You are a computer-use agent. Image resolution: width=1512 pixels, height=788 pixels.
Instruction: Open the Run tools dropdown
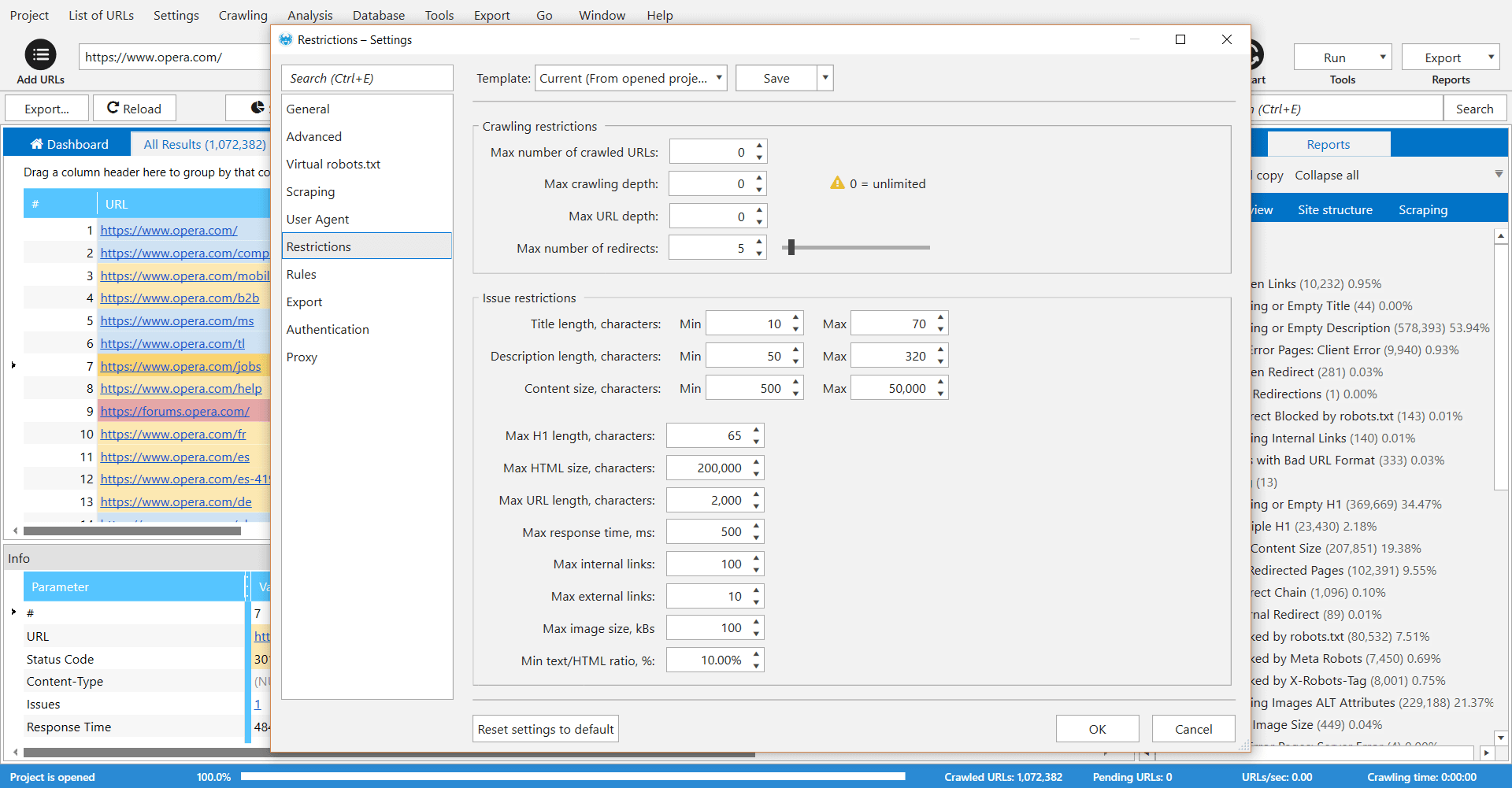coord(1382,57)
